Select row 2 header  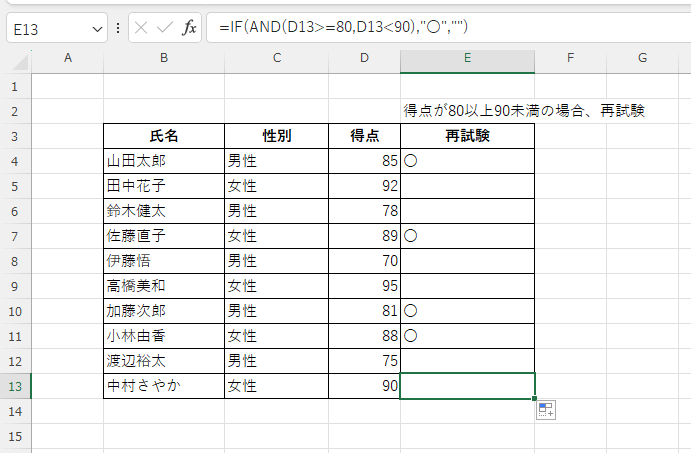click(x=15, y=111)
